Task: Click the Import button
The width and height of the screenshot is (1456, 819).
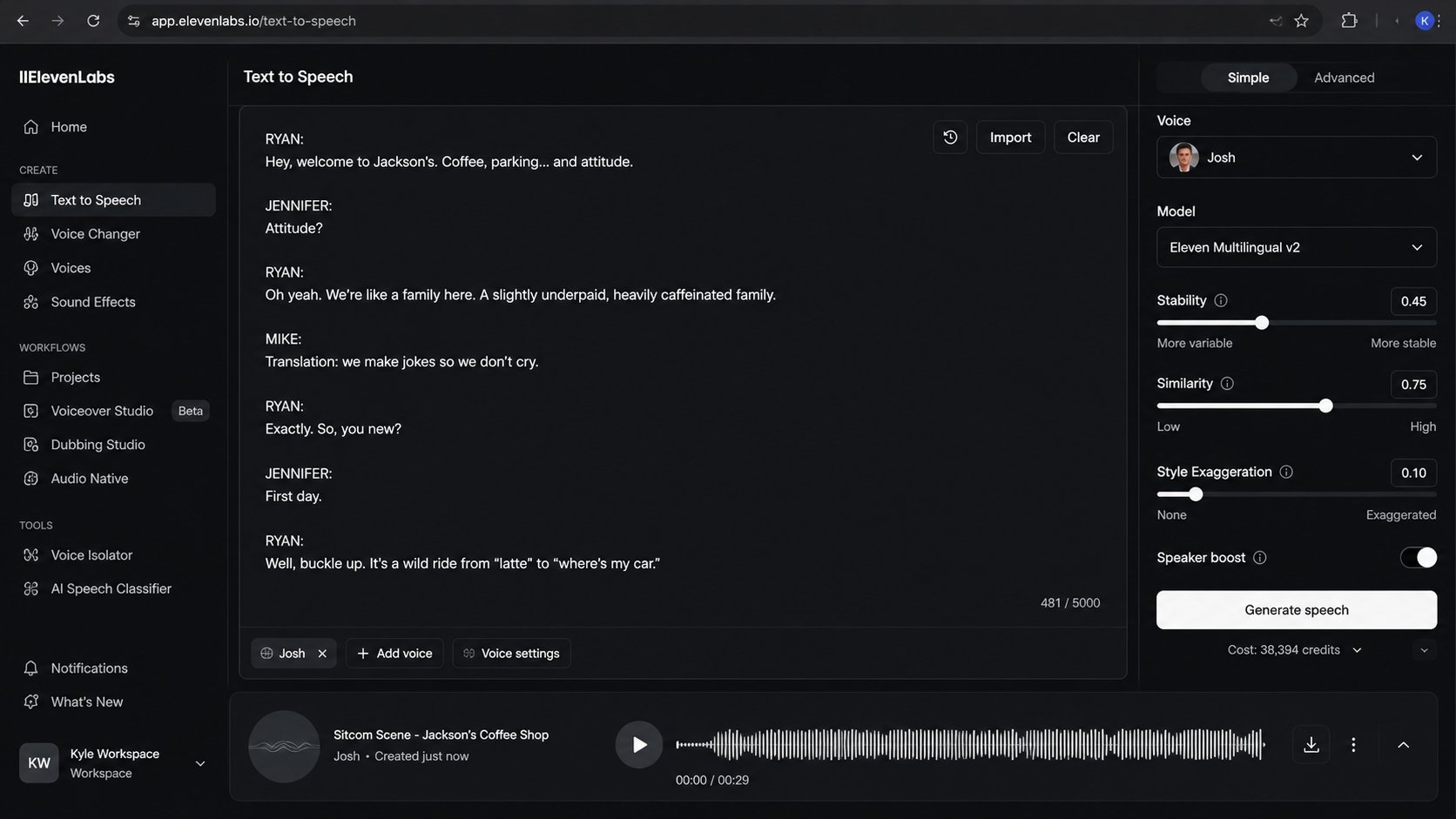Action: click(x=1010, y=138)
